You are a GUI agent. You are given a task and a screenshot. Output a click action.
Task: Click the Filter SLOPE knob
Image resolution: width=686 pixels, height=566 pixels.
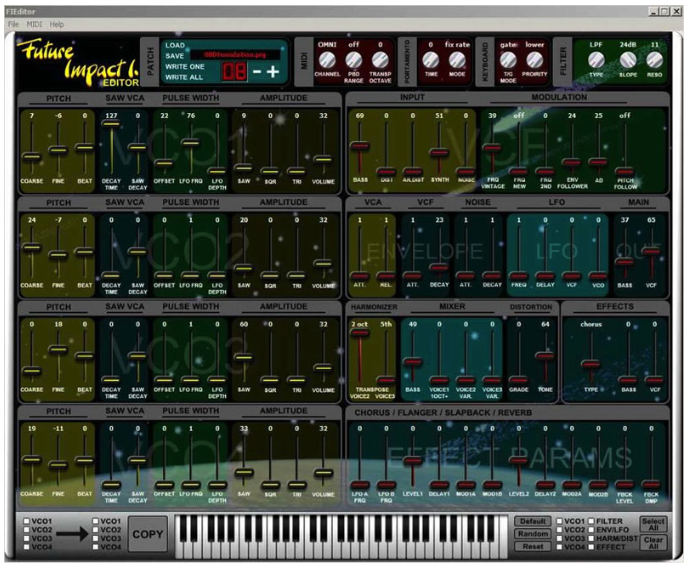click(628, 59)
